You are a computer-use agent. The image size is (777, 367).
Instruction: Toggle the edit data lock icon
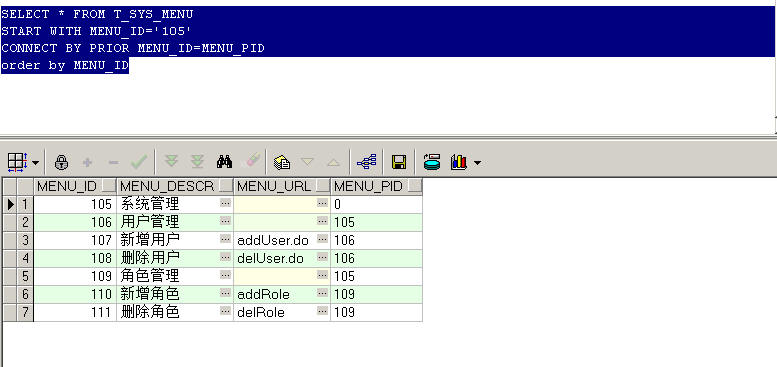(61, 162)
